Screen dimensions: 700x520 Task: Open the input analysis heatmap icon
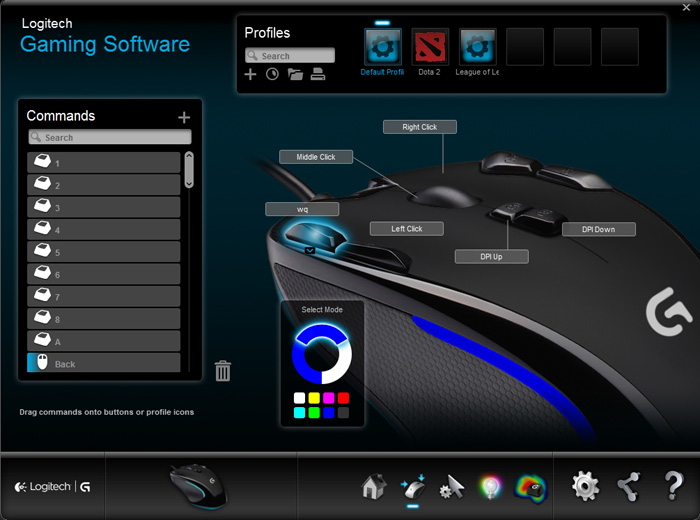tap(530, 488)
